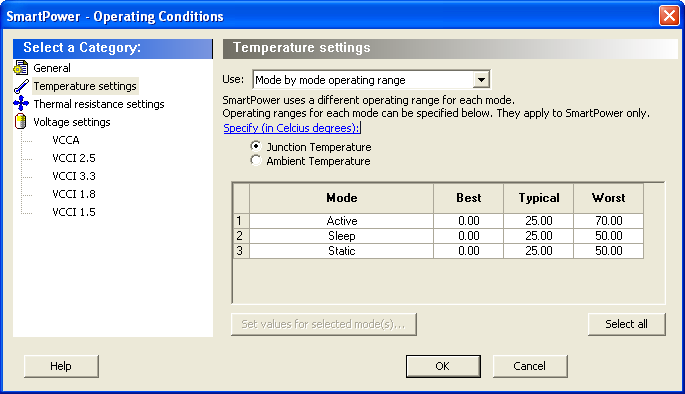
Task: Select VCCI 1.8 voltage item
Action: 73,194
